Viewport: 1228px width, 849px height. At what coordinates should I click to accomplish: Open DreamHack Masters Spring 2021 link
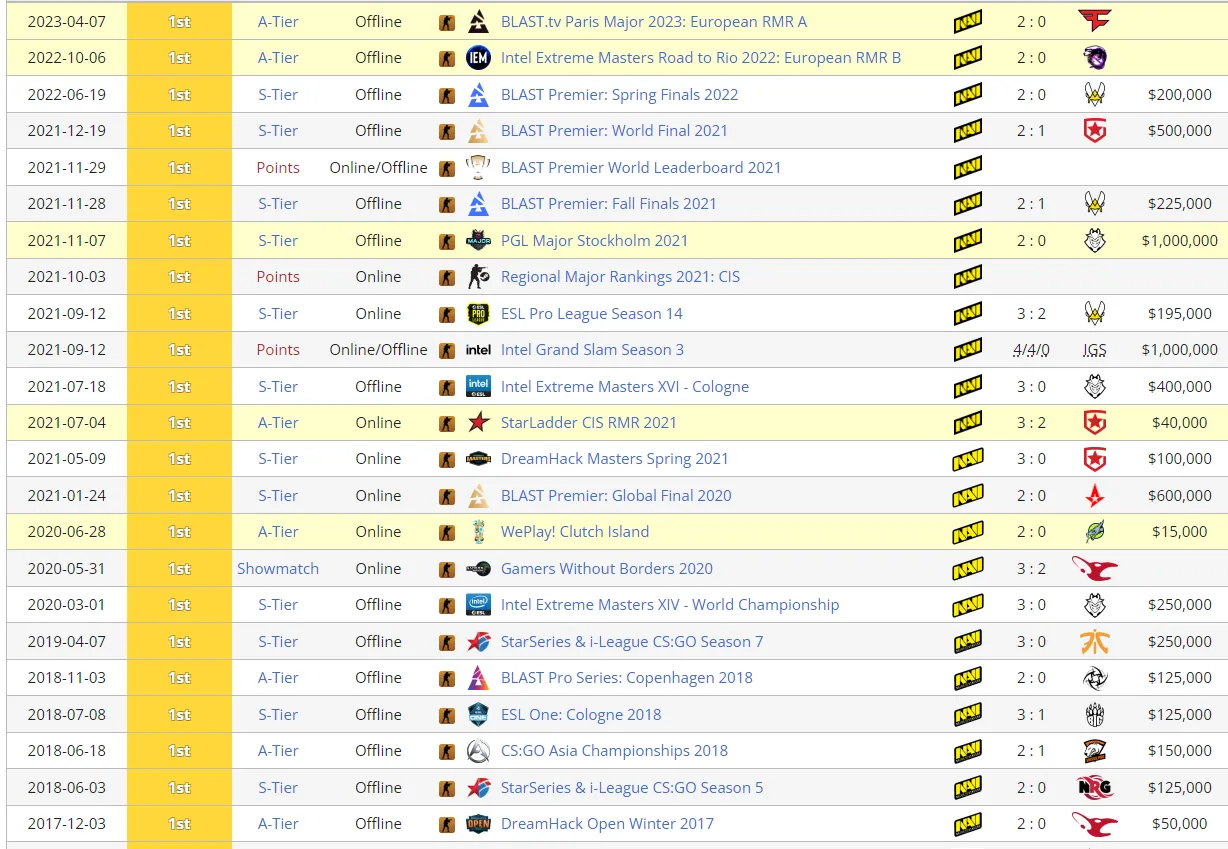click(x=615, y=459)
